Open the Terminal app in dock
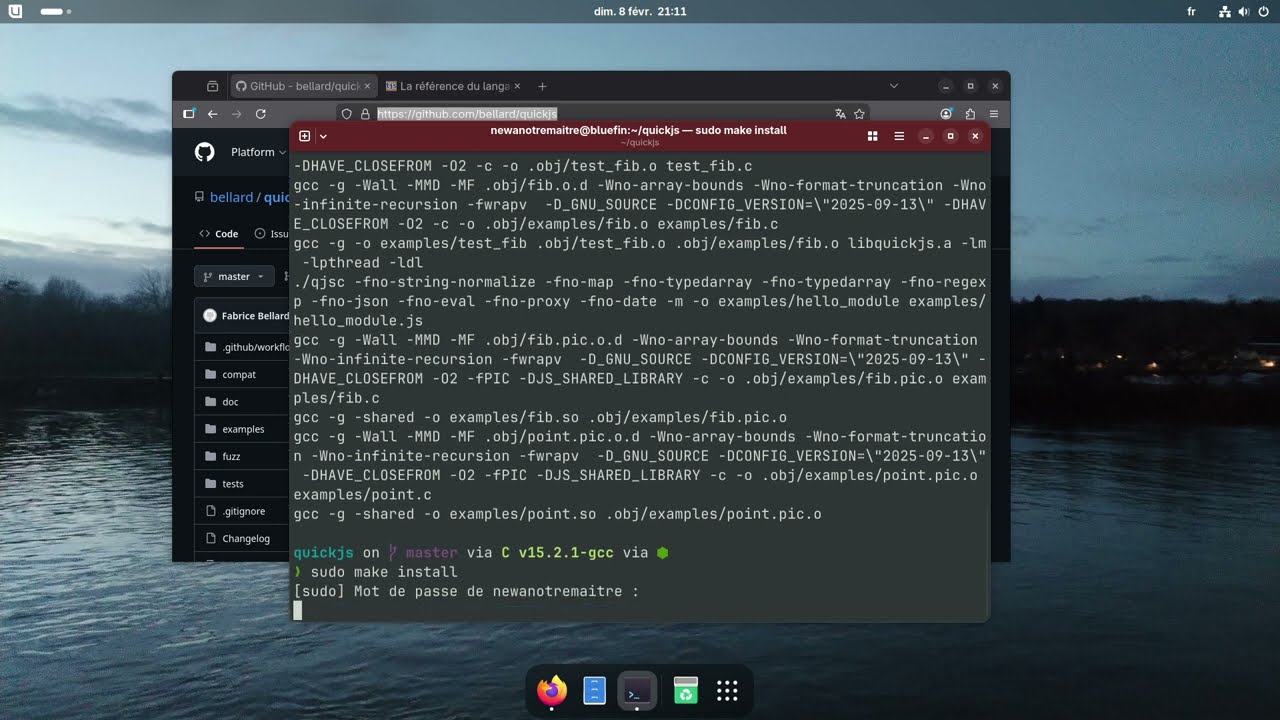Viewport: 1280px width, 720px height. click(x=637, y=690)
